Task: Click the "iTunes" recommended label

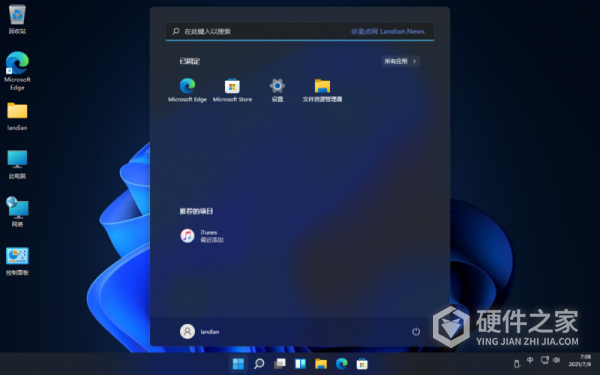Action: click(x=209, y=232)
